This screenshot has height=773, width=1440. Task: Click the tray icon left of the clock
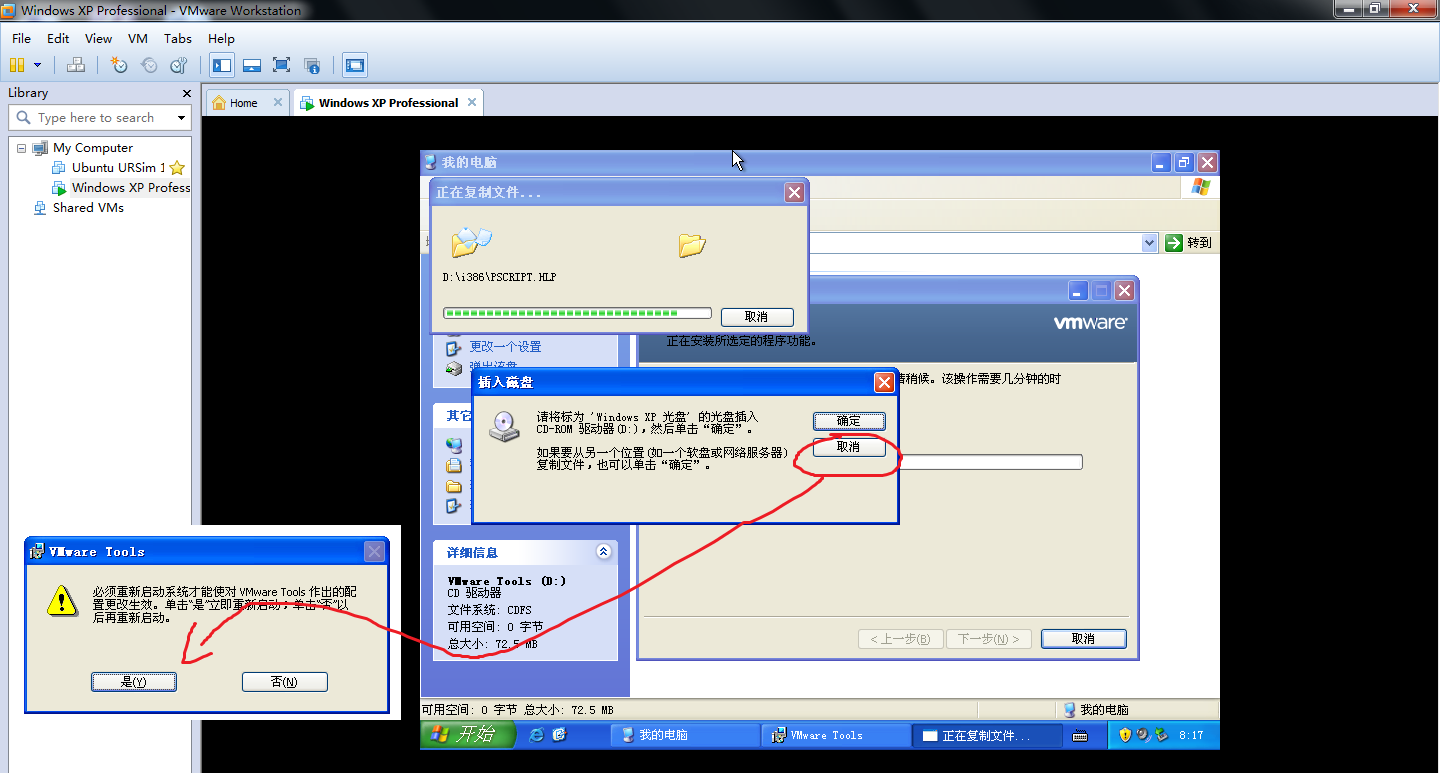(x=1161, y=735)
